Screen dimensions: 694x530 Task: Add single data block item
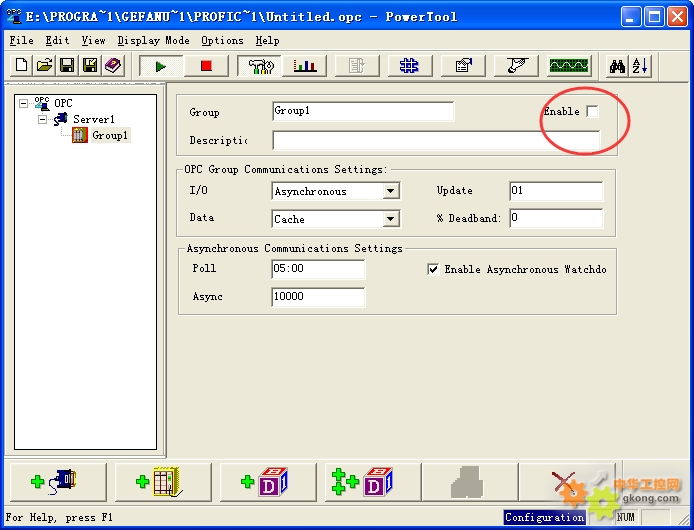(268, 482)
